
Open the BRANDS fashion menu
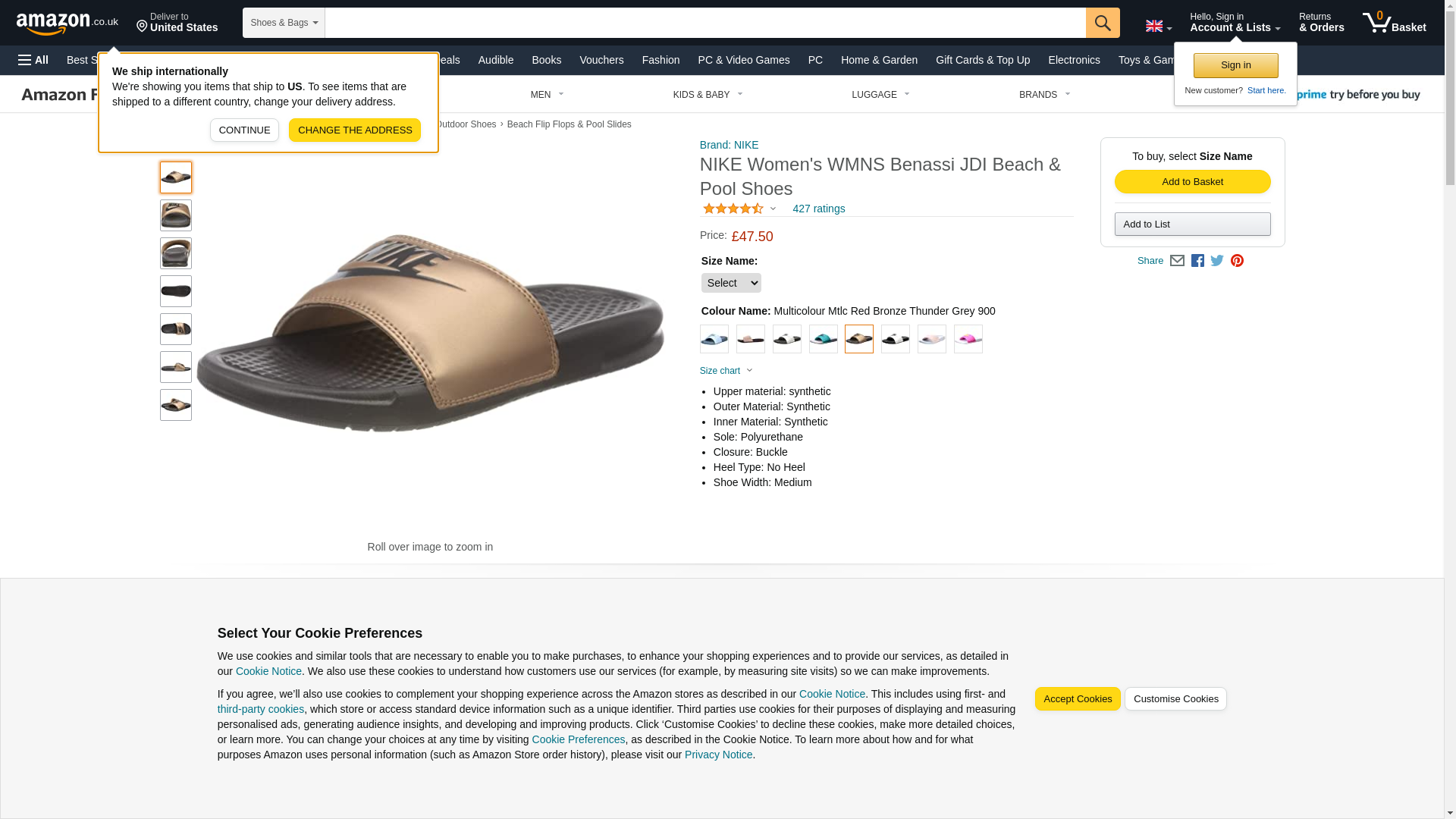1043,95
